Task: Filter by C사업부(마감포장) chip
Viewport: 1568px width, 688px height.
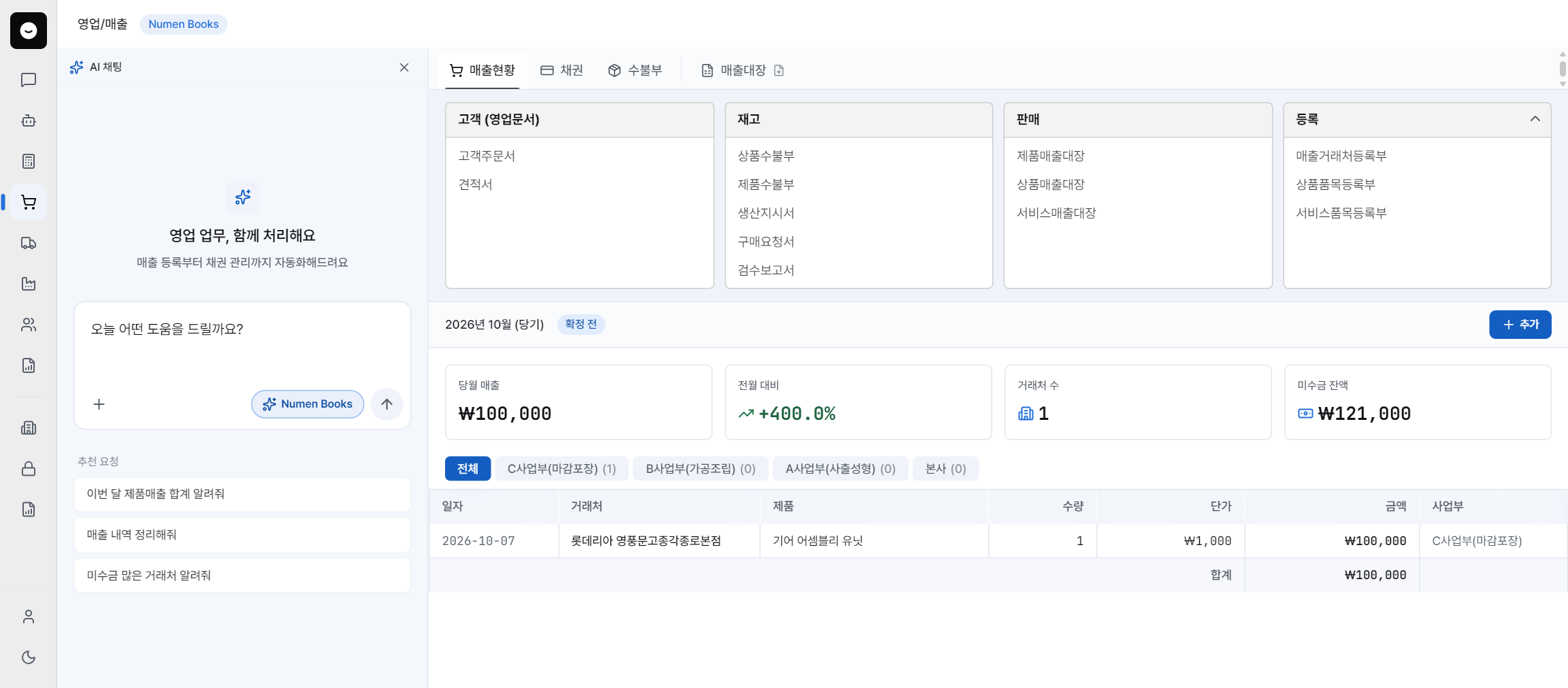Action: [561, 469]
